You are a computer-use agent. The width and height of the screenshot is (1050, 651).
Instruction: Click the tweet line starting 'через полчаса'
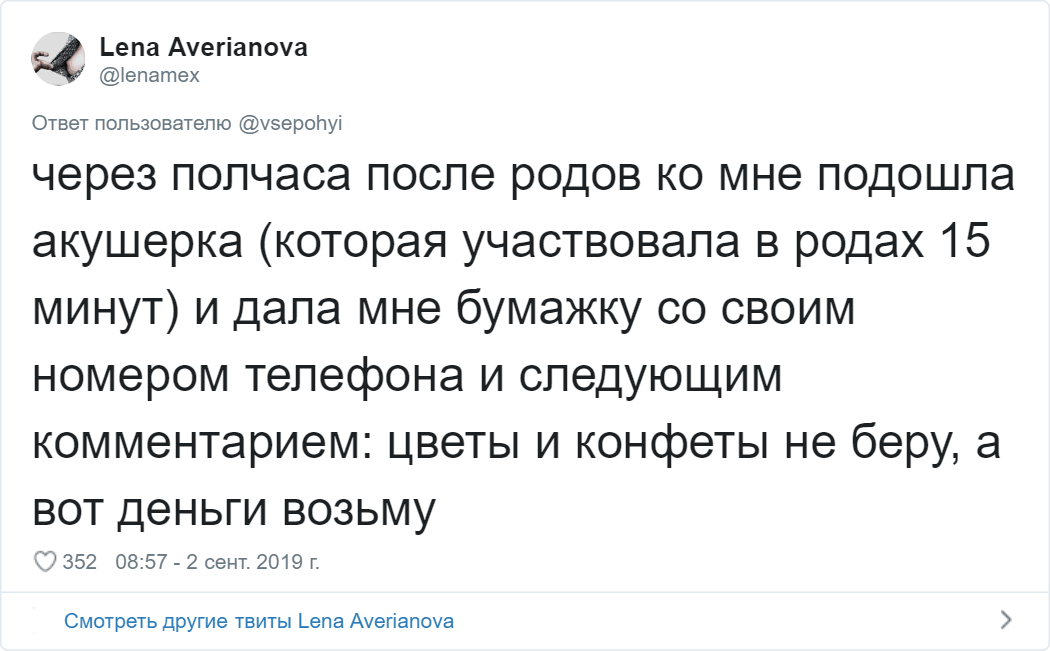pyautogui.click(x=523, y=177)
